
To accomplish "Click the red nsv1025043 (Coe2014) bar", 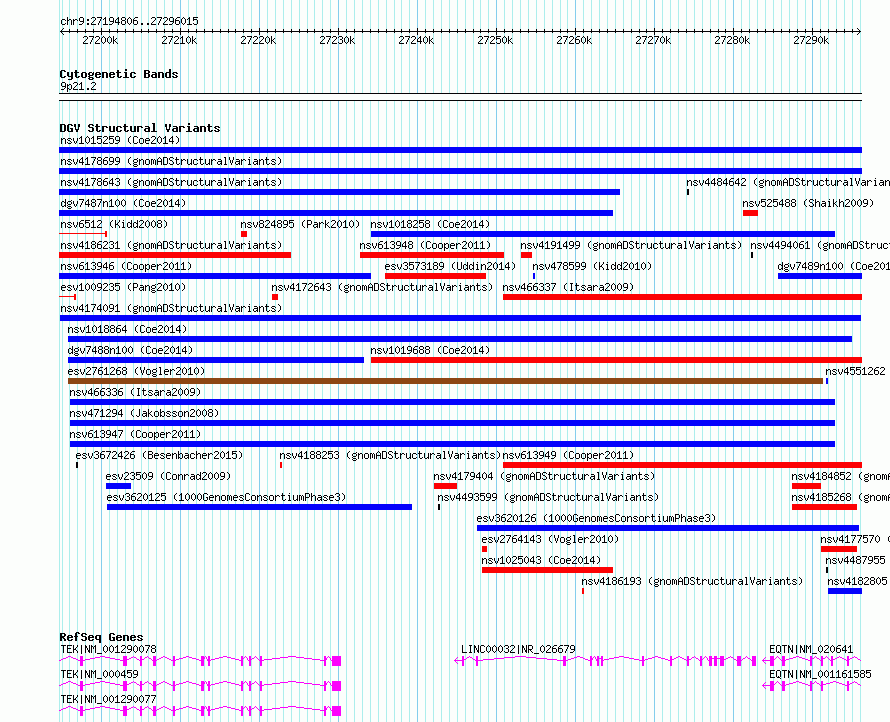I will (x=547, y=570).
